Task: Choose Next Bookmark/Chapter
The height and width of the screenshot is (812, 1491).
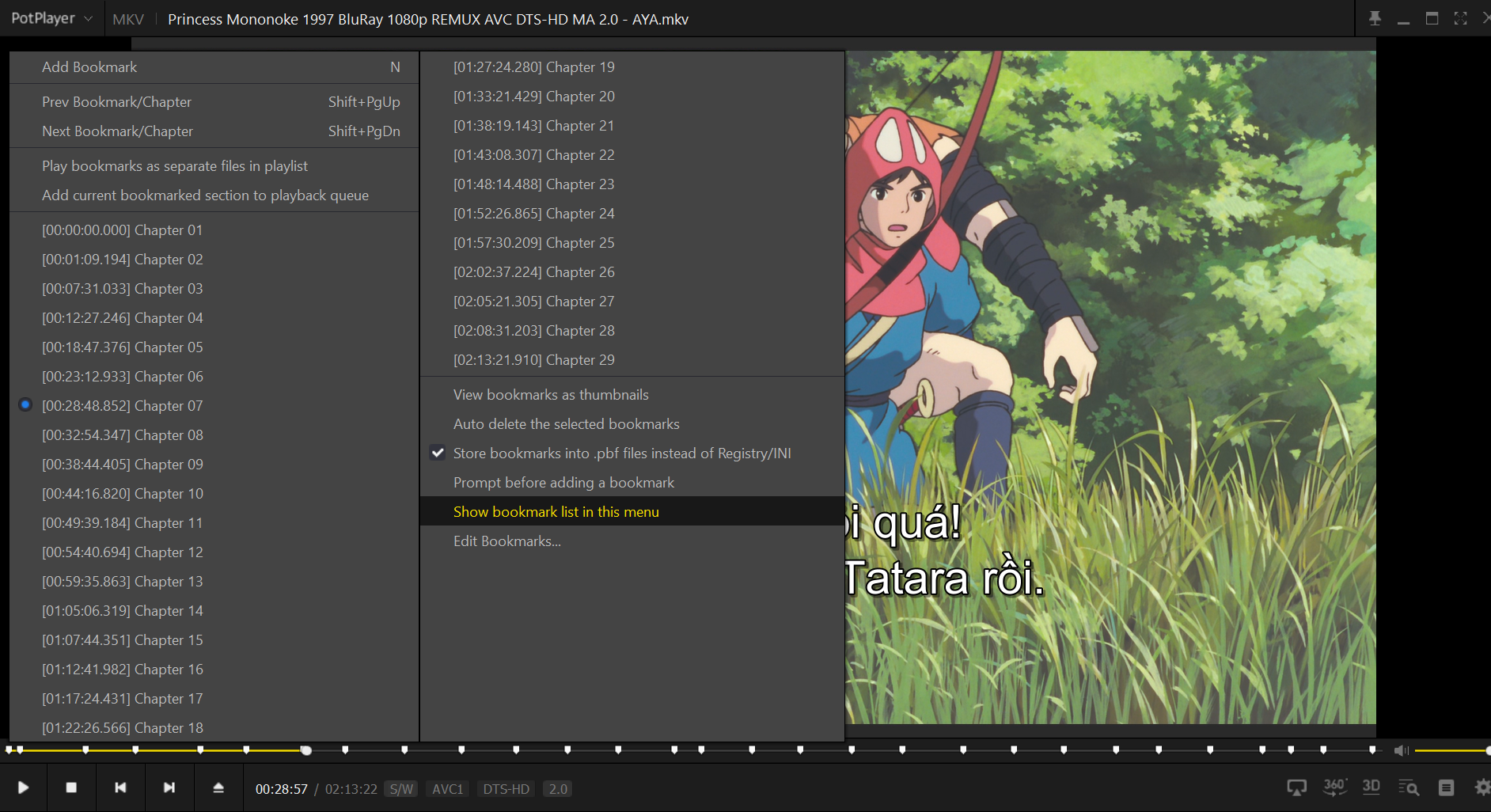Action: click(214, 131)
